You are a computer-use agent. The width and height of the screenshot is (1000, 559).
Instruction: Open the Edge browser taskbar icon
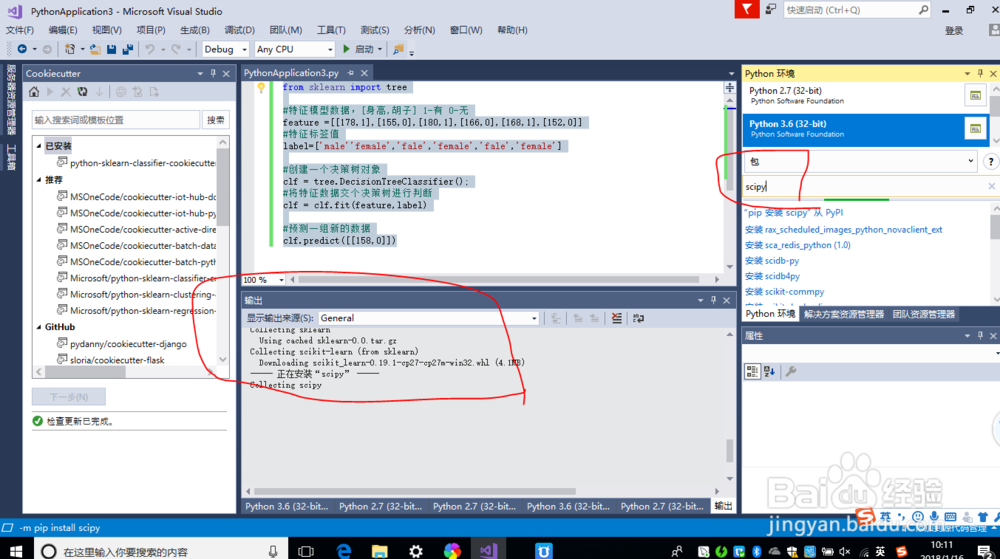[344, 551]
